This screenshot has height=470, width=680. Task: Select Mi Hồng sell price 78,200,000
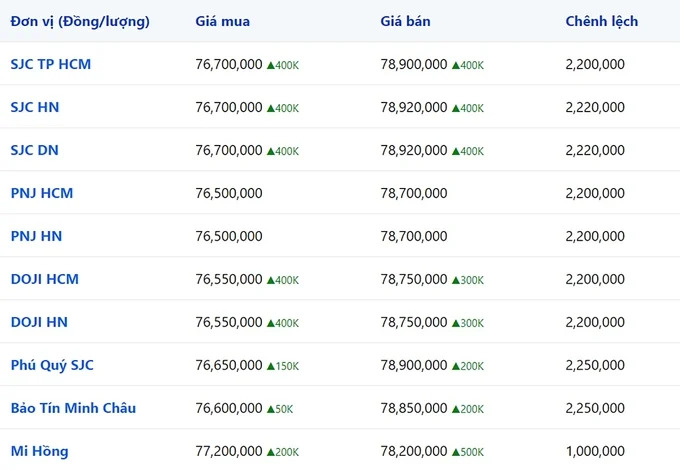pyautogui.click(x=414, y=451)
